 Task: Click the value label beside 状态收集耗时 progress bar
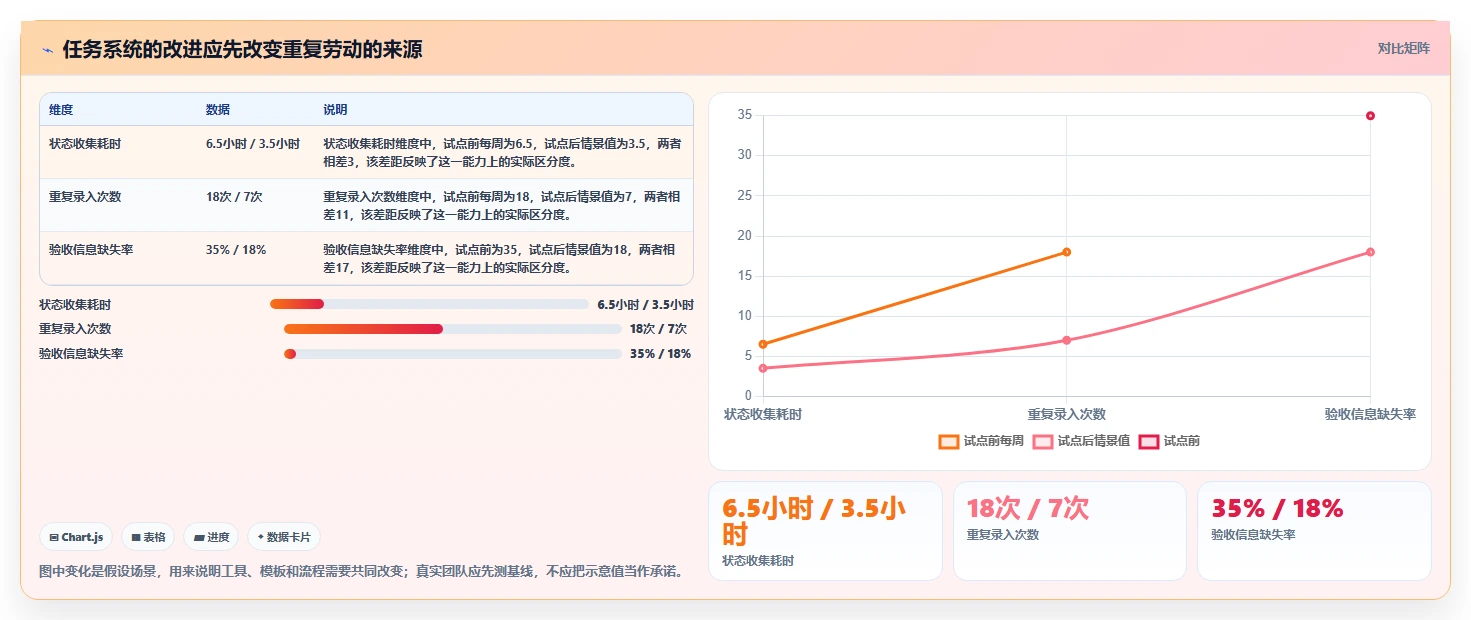(x=645, y=304)
